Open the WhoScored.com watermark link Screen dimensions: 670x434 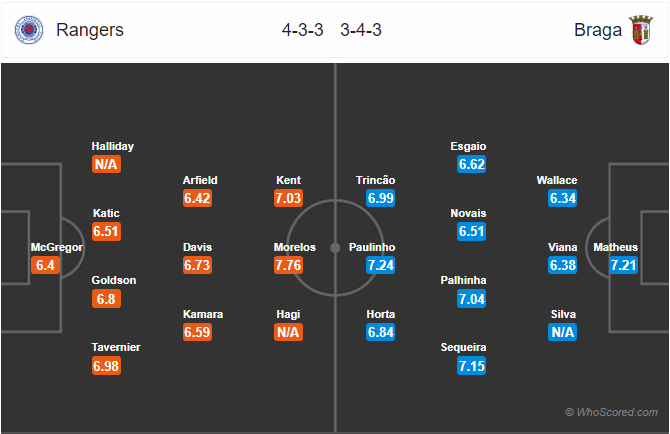coord(611,412)
